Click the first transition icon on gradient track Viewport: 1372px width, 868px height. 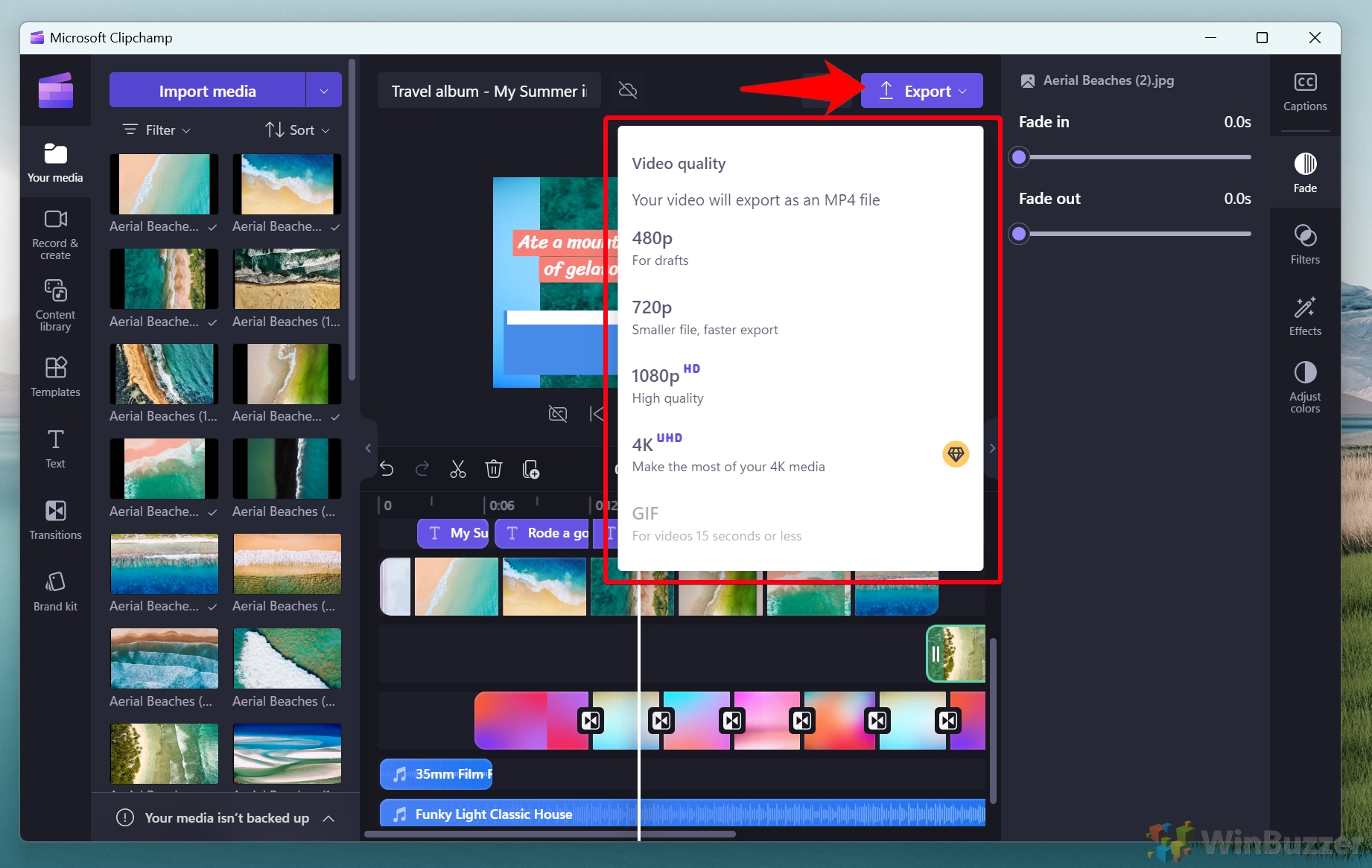coord(591,720)
